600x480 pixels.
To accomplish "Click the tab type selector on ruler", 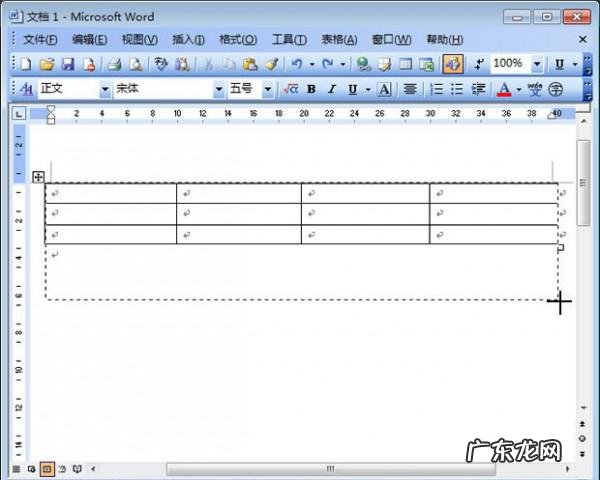I will coord(19,113).
